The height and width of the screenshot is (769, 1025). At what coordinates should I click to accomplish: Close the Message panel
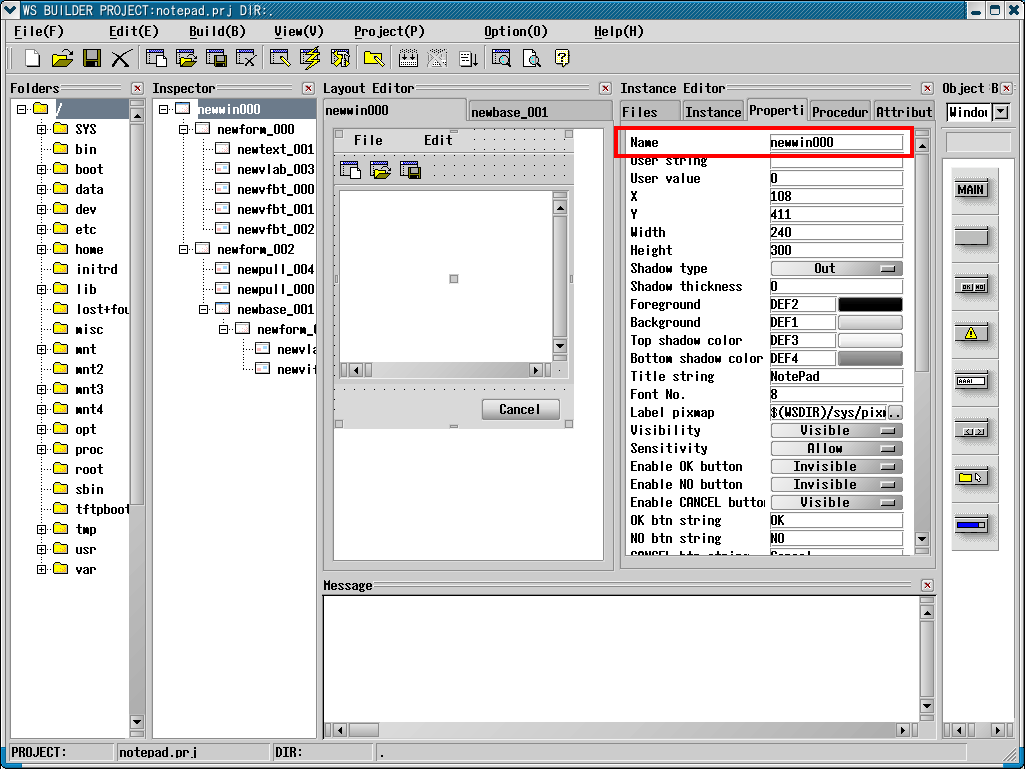(927, 585)
